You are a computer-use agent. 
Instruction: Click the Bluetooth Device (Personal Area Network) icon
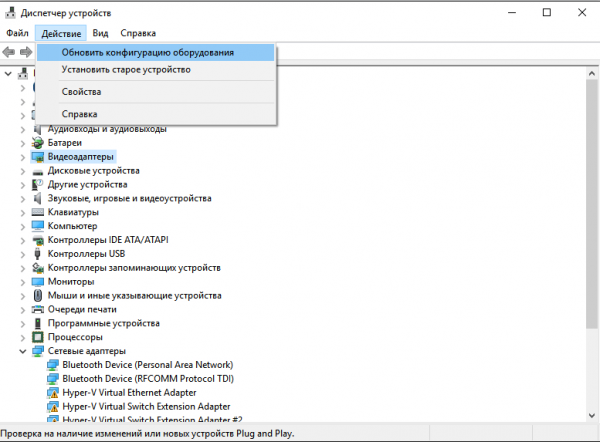(52, 365)
